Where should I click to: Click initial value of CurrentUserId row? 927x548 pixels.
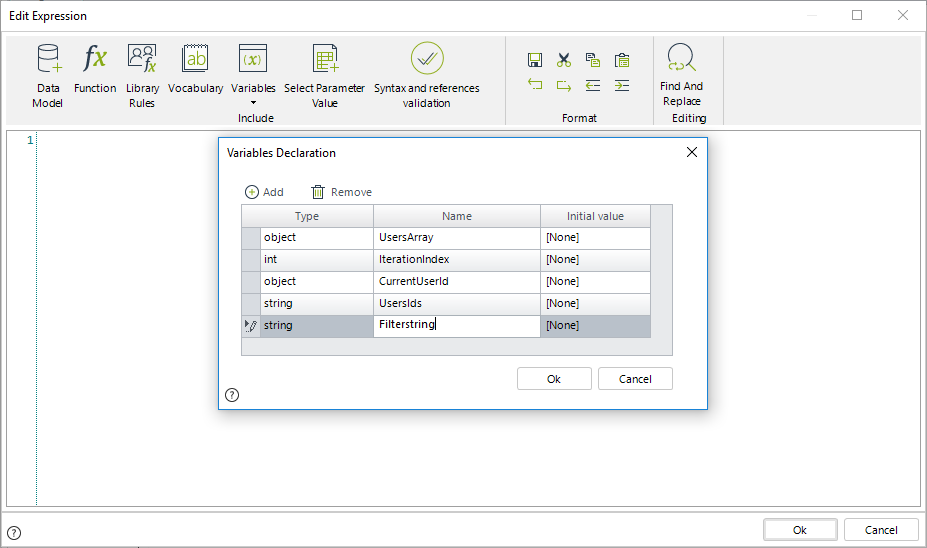tap(595, 281)
